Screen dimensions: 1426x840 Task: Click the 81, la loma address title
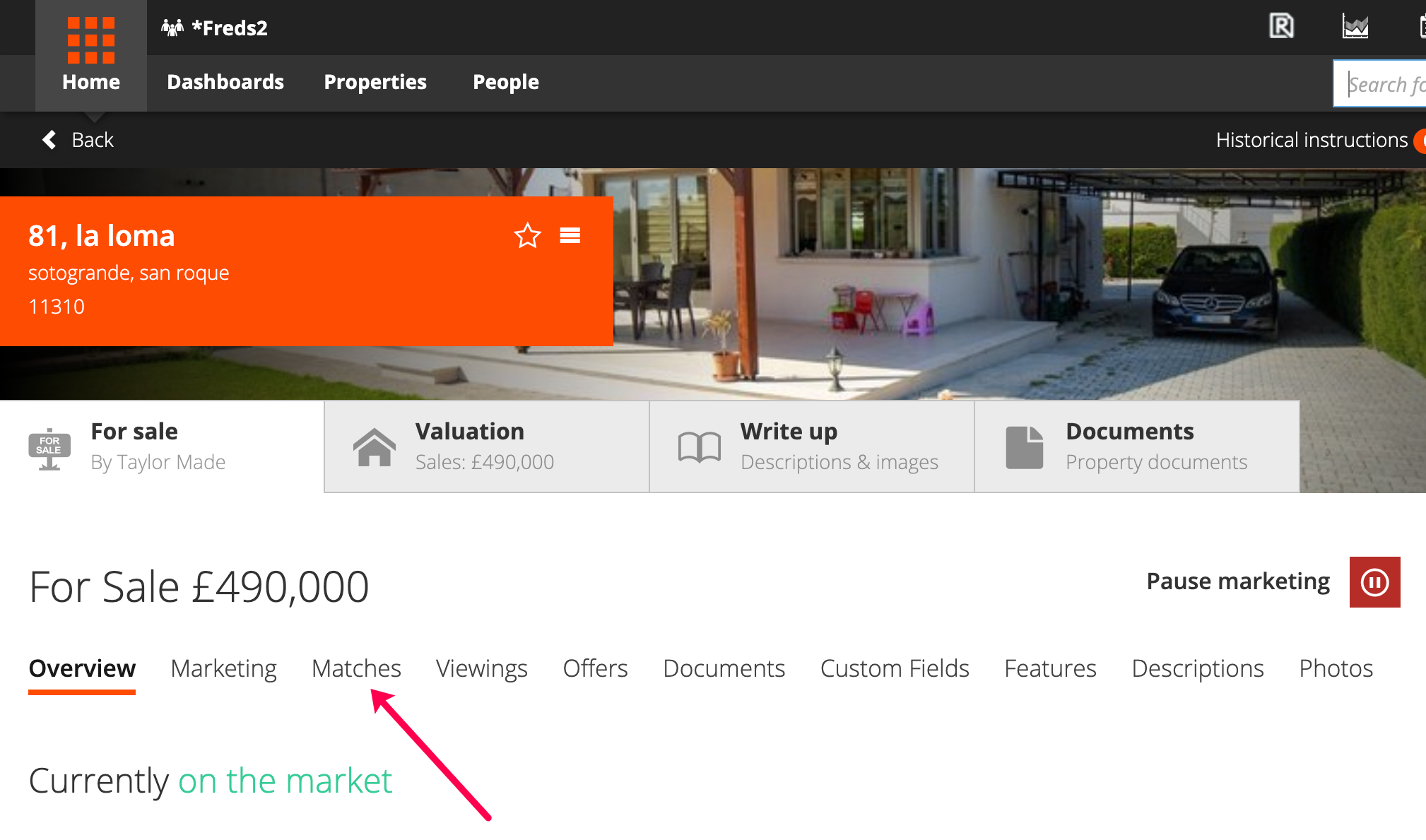pos(102,236)
